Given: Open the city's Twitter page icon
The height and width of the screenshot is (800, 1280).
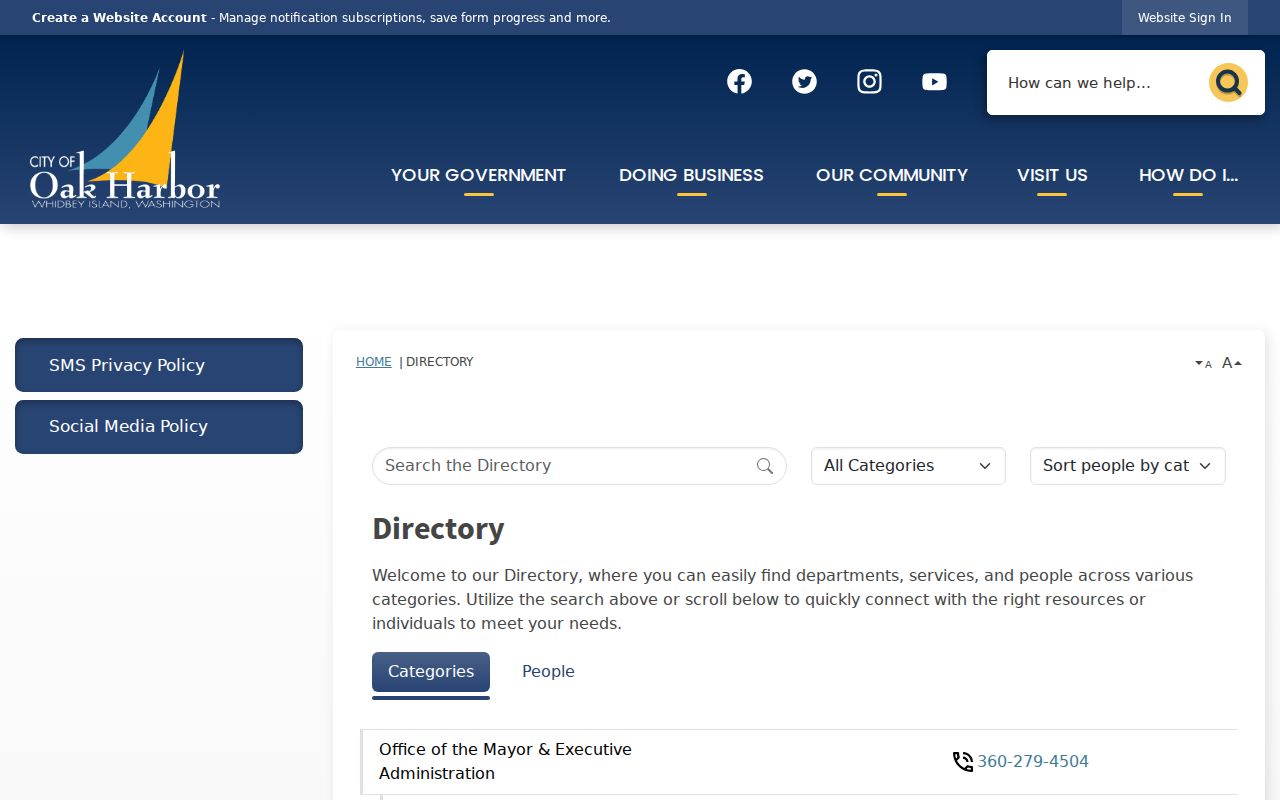Looking at the screenshot, I should click(x=804, y=82).
